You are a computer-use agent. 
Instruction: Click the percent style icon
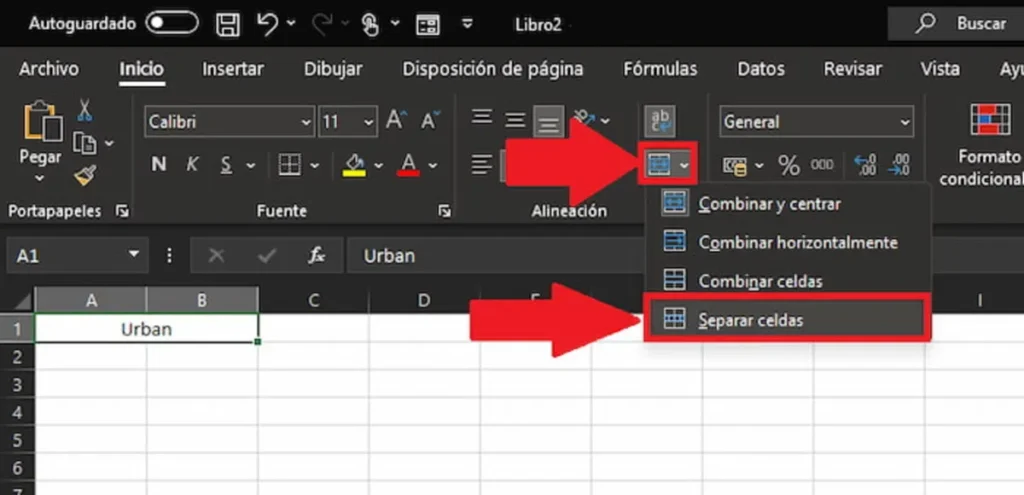[789, 166]
